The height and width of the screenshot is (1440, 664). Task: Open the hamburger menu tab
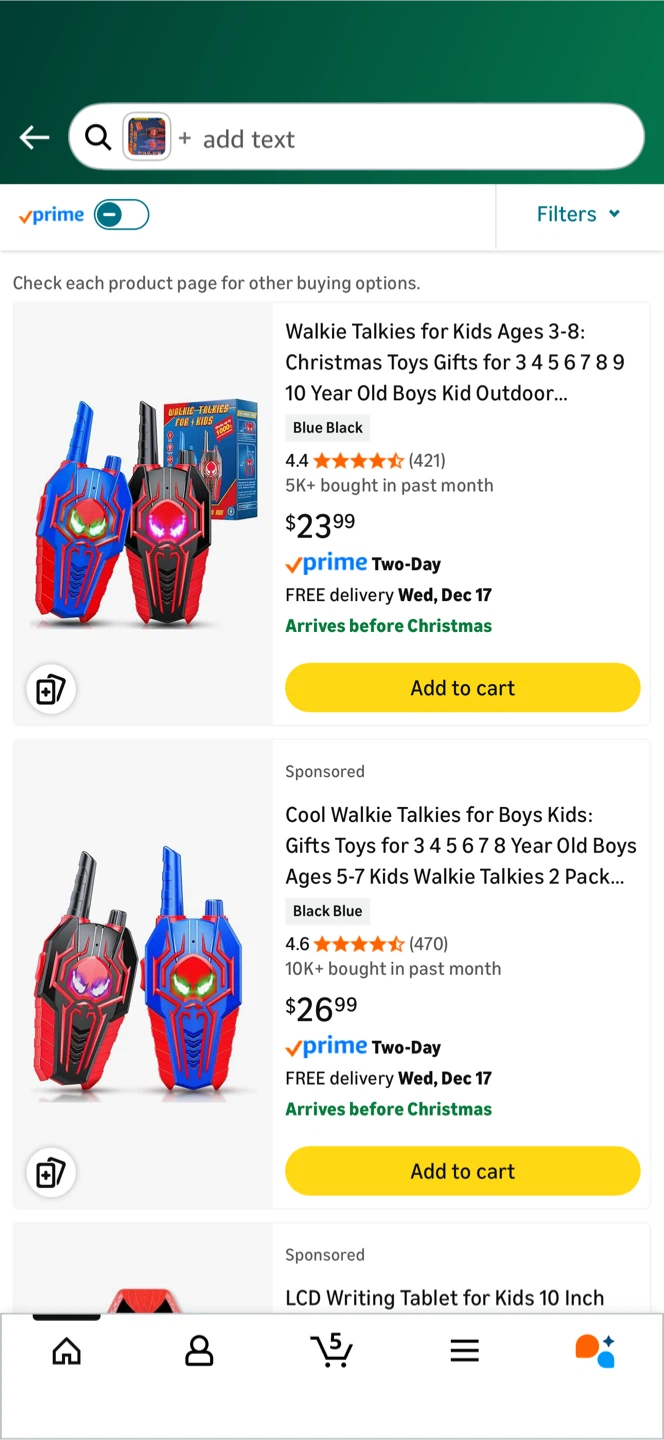464,1352
